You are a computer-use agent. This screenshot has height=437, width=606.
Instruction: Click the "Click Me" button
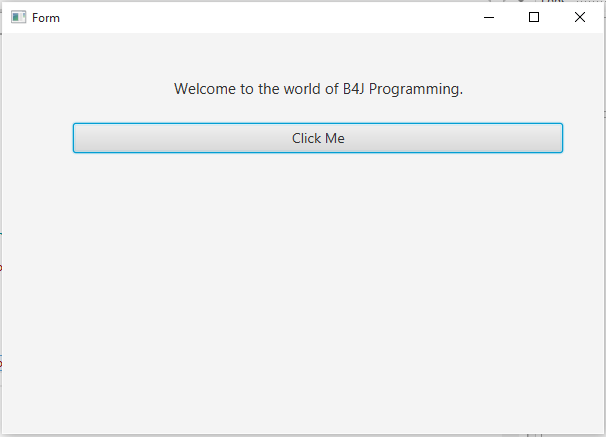point(318,138)
